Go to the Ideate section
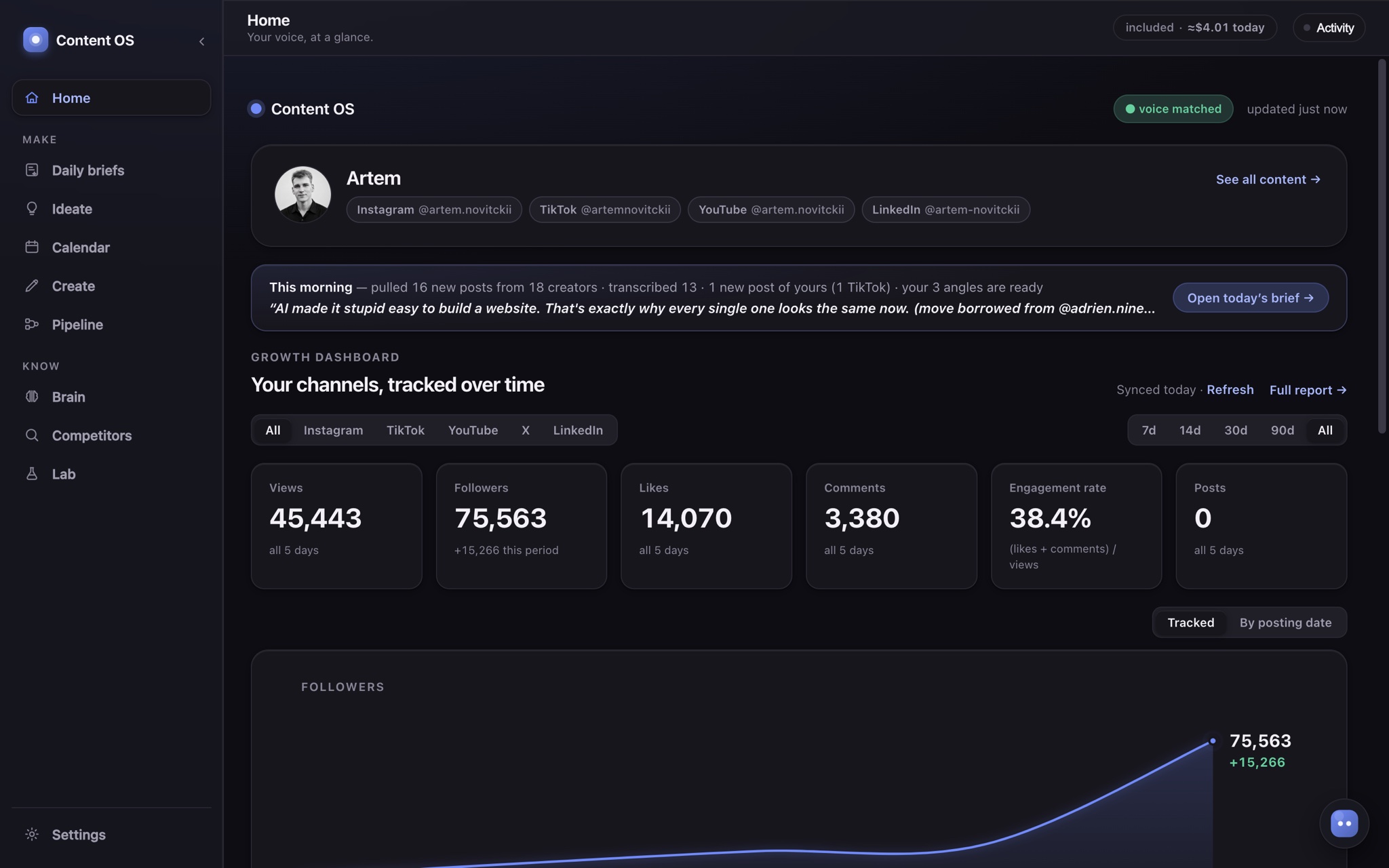1389x868 pixels. pyautogui.click(x=111, y=209)
